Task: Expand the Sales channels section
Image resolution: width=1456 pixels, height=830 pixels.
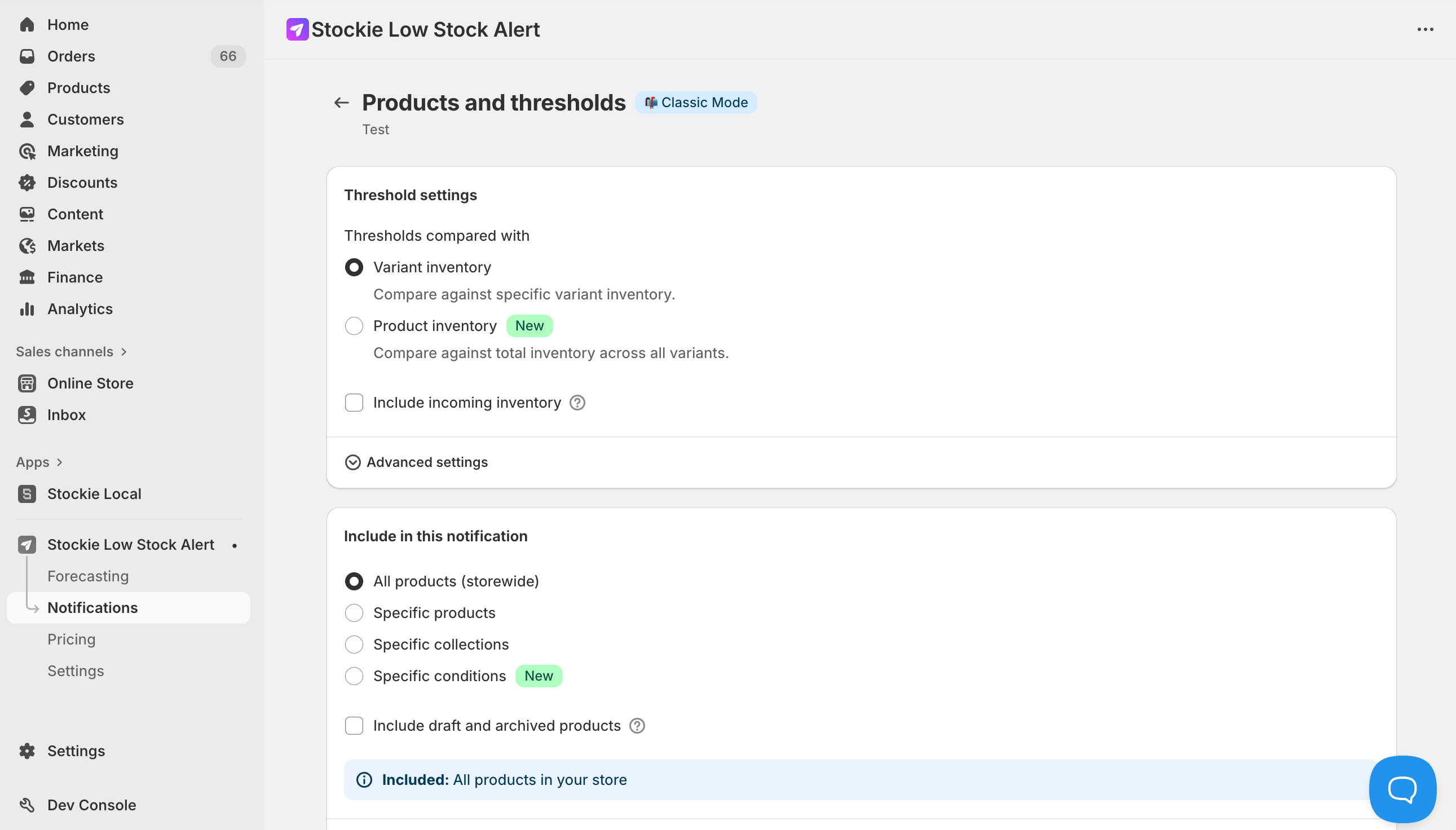Action: 123,352
